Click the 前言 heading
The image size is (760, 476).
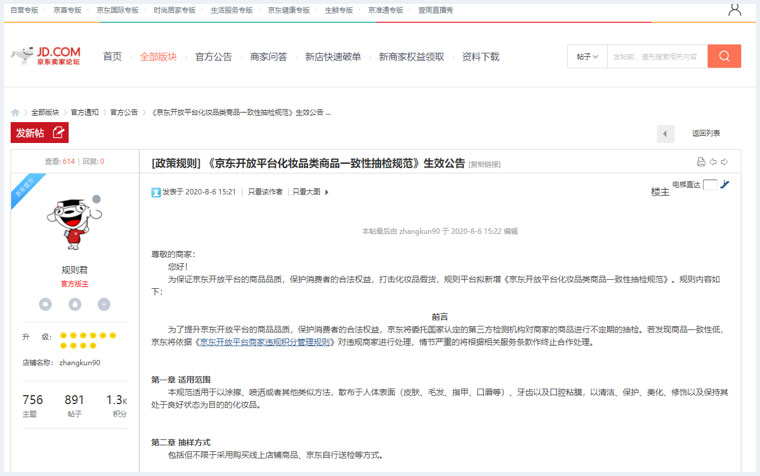[440, 317]
